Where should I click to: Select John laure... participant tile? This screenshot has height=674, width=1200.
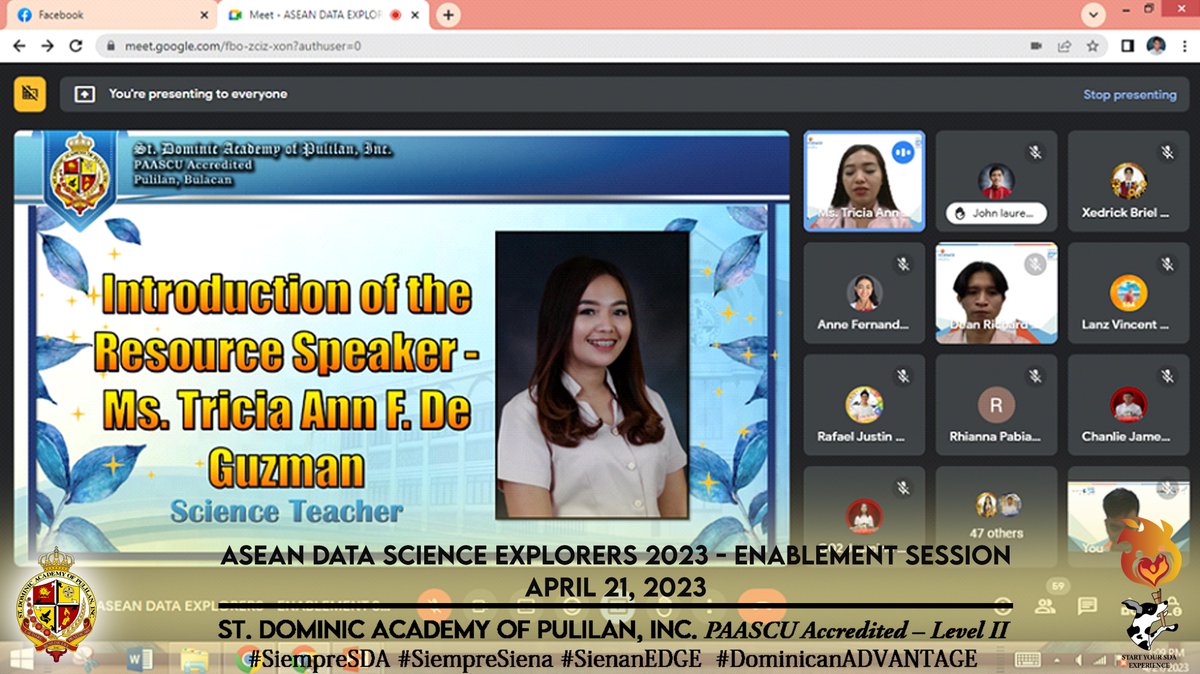[996, 180]
